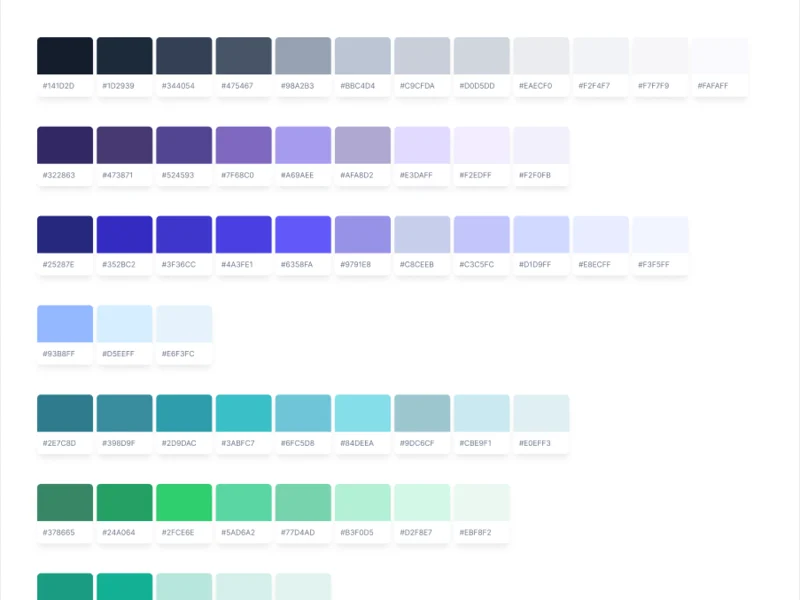Choose the bright indigo swatch #4A3FE1

click(244, 234)
